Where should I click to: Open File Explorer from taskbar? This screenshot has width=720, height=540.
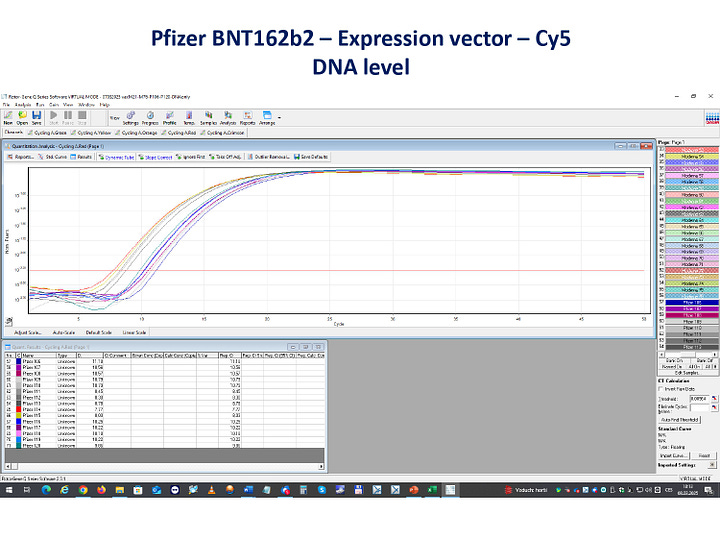pyautogui.click(x=119, y=490)
